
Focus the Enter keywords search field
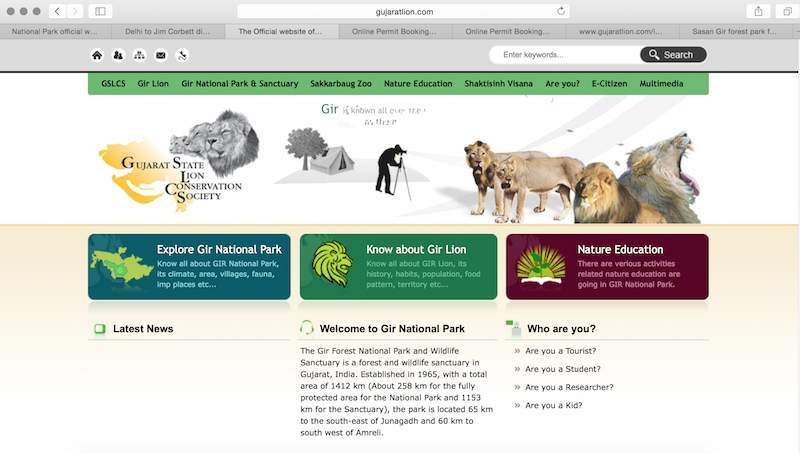coord(565,55)
